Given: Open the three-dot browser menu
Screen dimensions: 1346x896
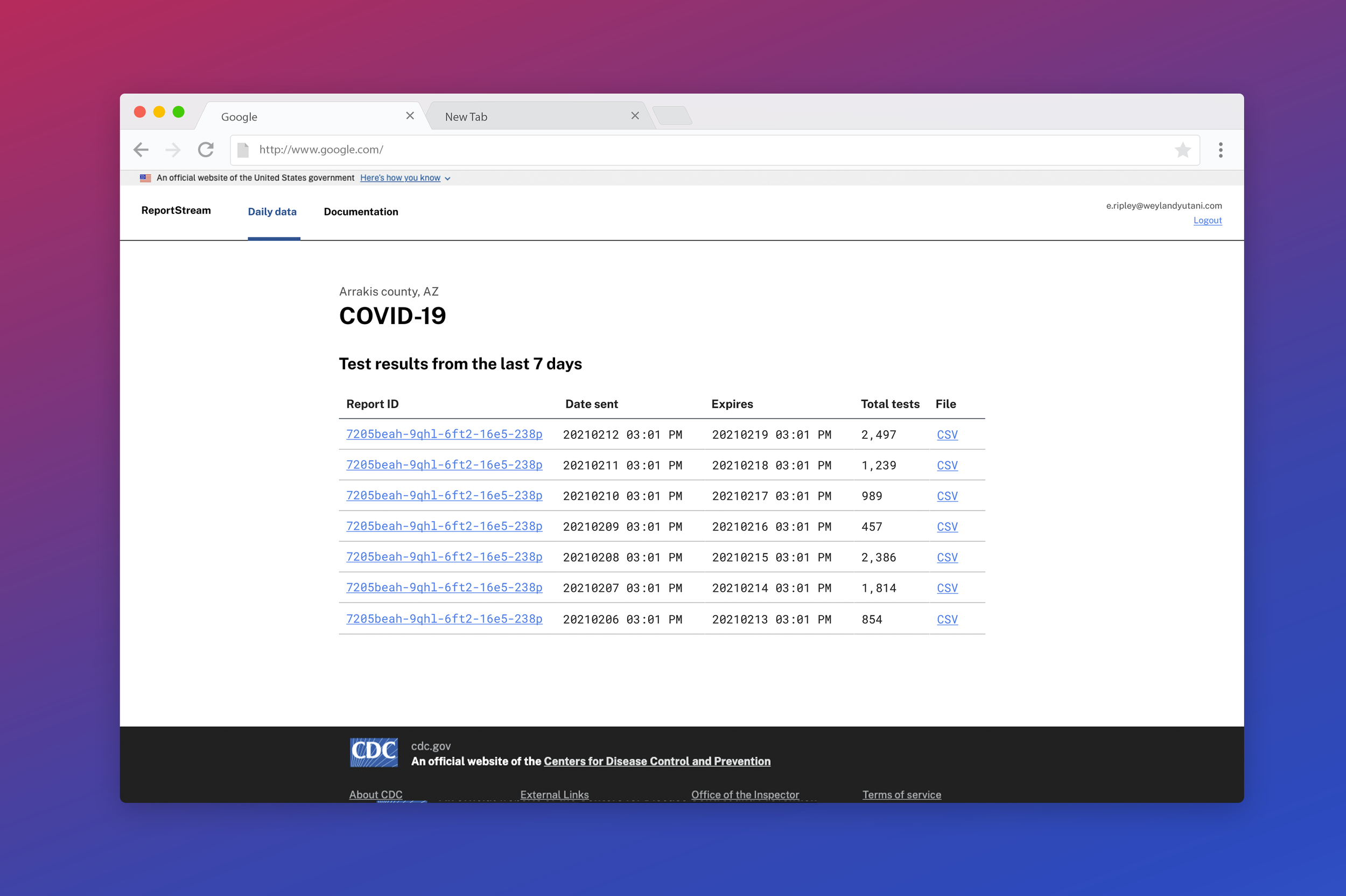Looking at the screenshot, I should 1221,150.
